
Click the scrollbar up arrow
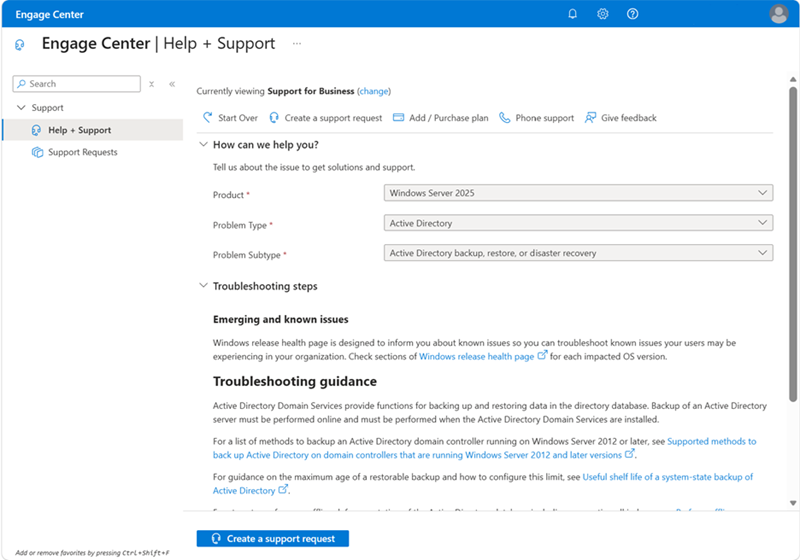click(793, 80)
